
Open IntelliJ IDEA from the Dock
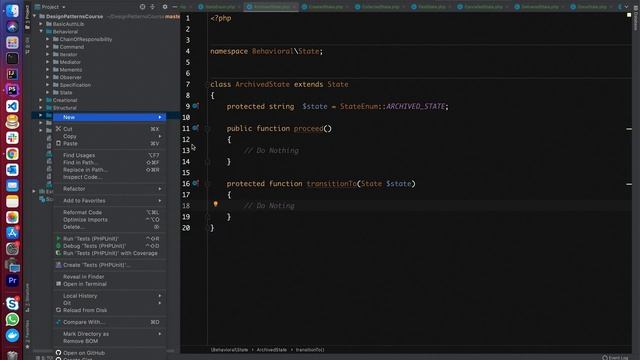tap(12, 74)
